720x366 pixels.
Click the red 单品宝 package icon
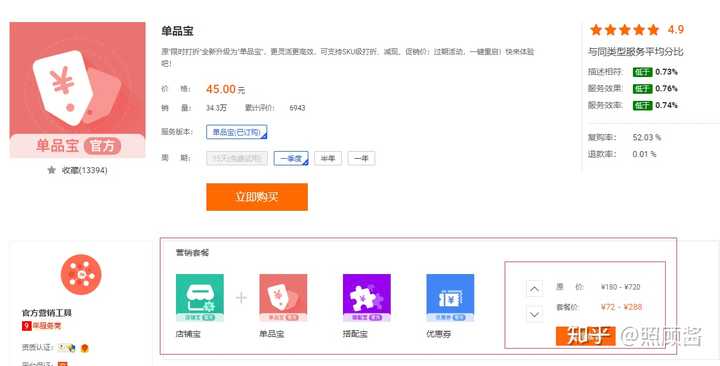click(x=283, y=298)
